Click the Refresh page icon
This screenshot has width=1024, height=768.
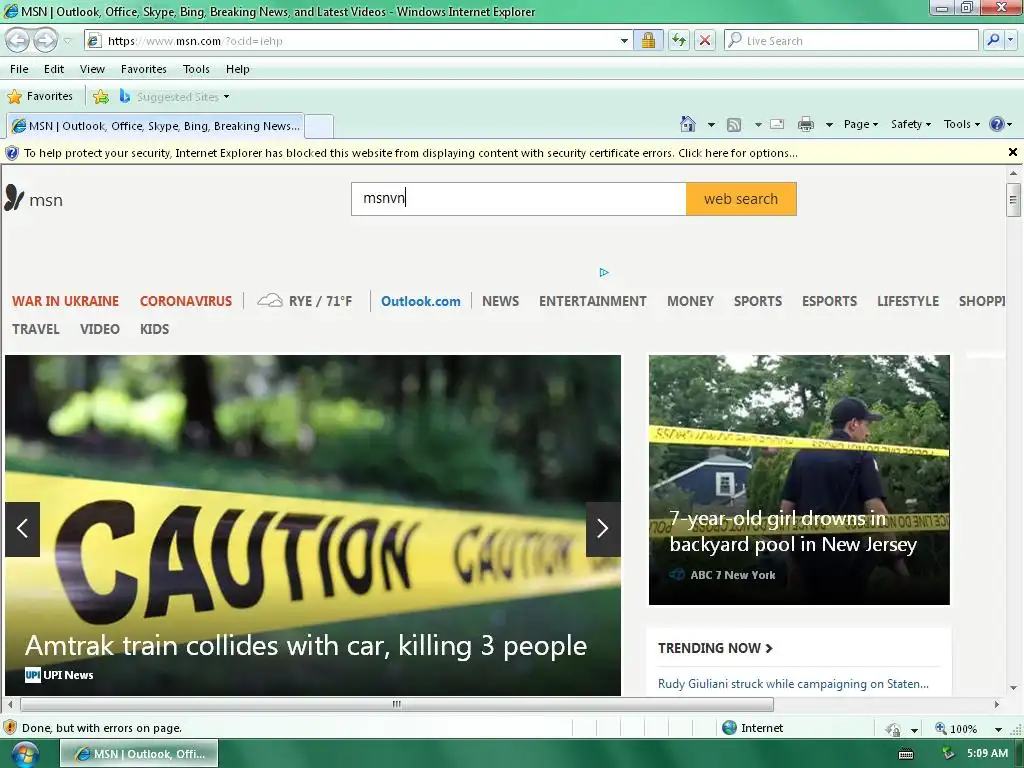pos(679,40)
